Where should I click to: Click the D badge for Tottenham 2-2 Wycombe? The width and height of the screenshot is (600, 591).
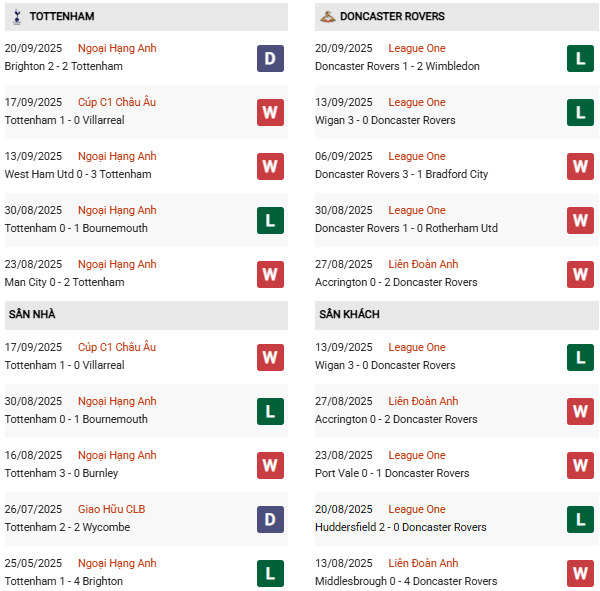270,519
